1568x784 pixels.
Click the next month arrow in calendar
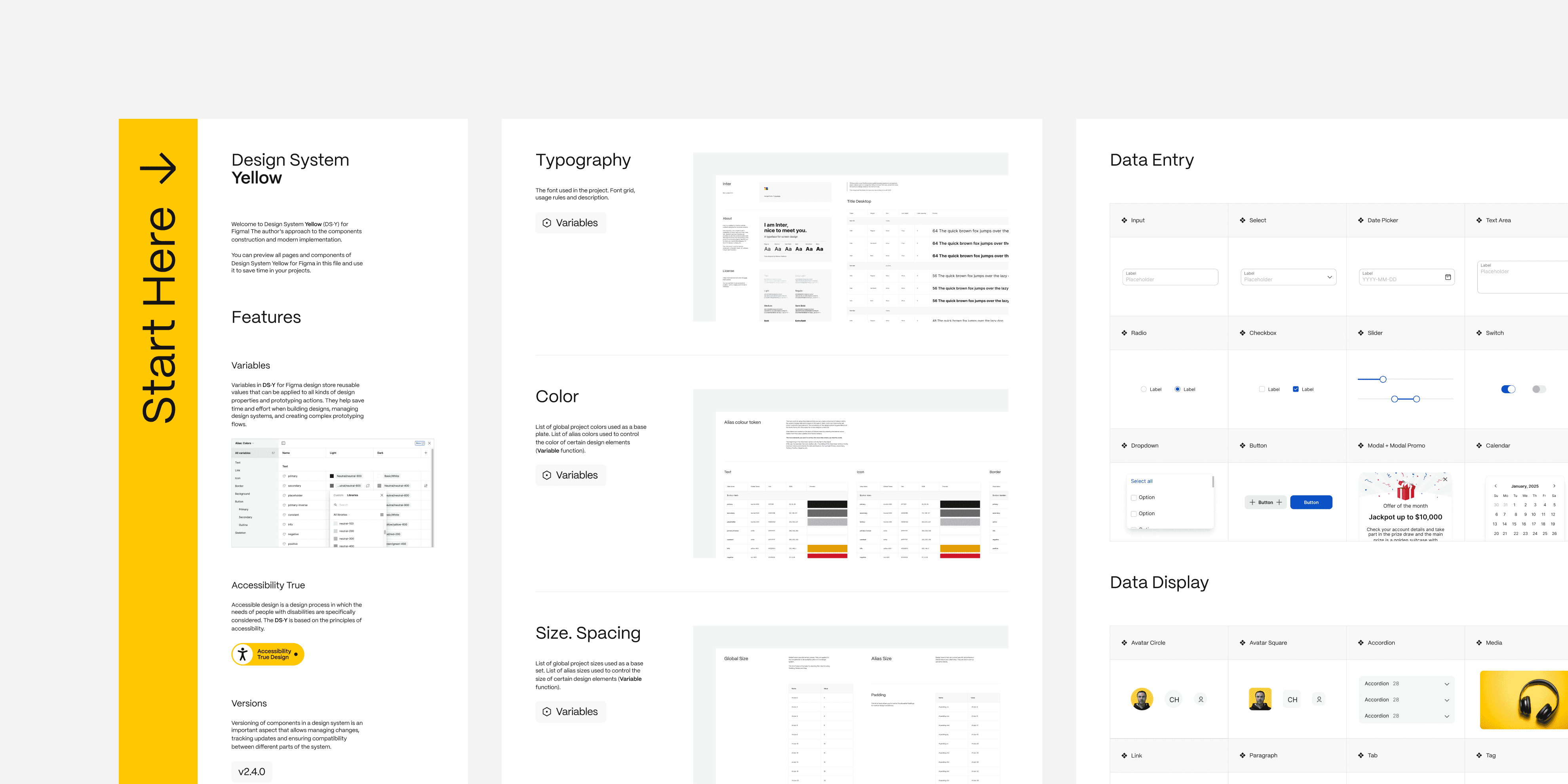point(1554,486)
